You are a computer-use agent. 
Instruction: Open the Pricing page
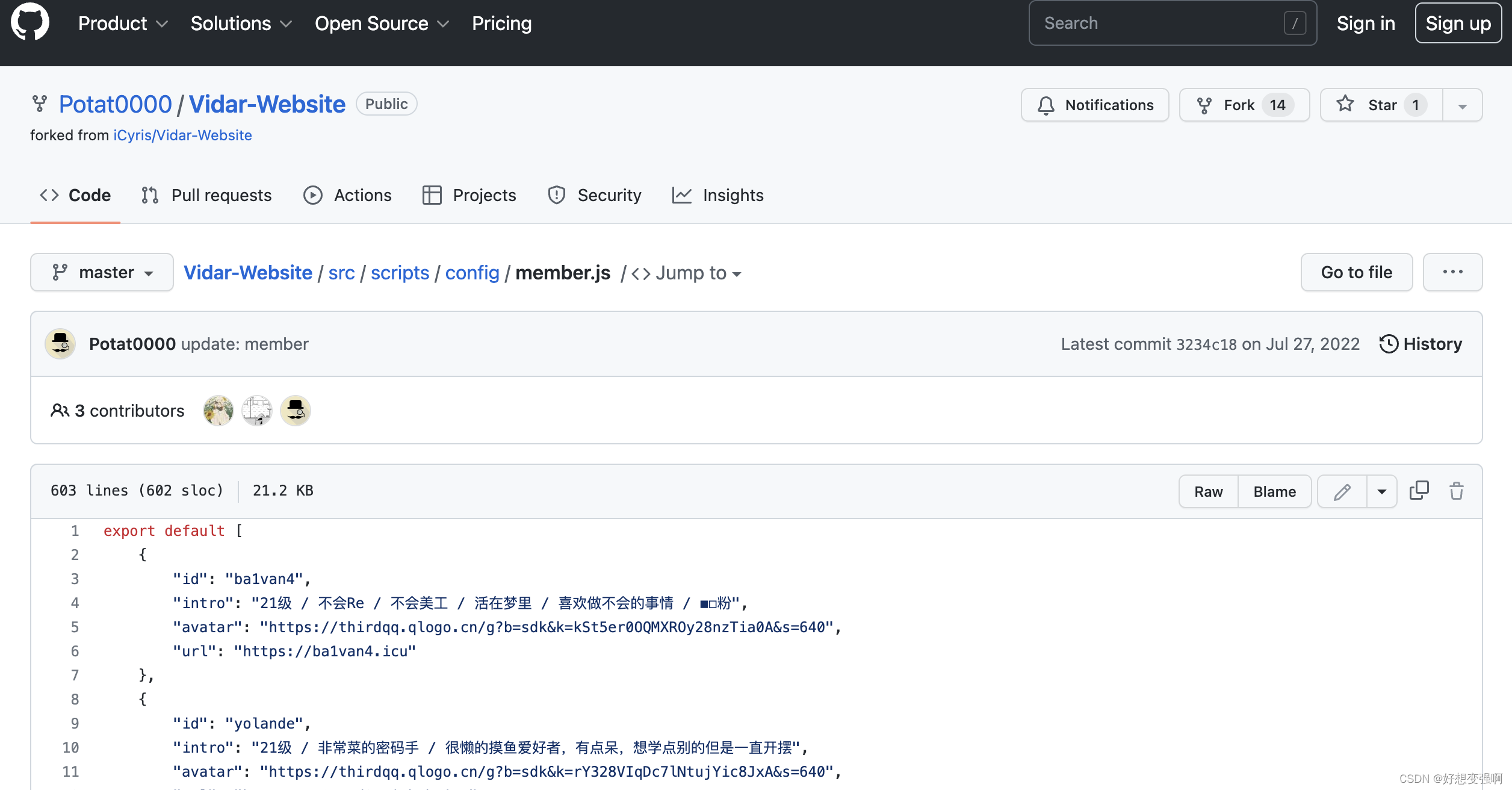pyautogui.click(x=501, y=23)
